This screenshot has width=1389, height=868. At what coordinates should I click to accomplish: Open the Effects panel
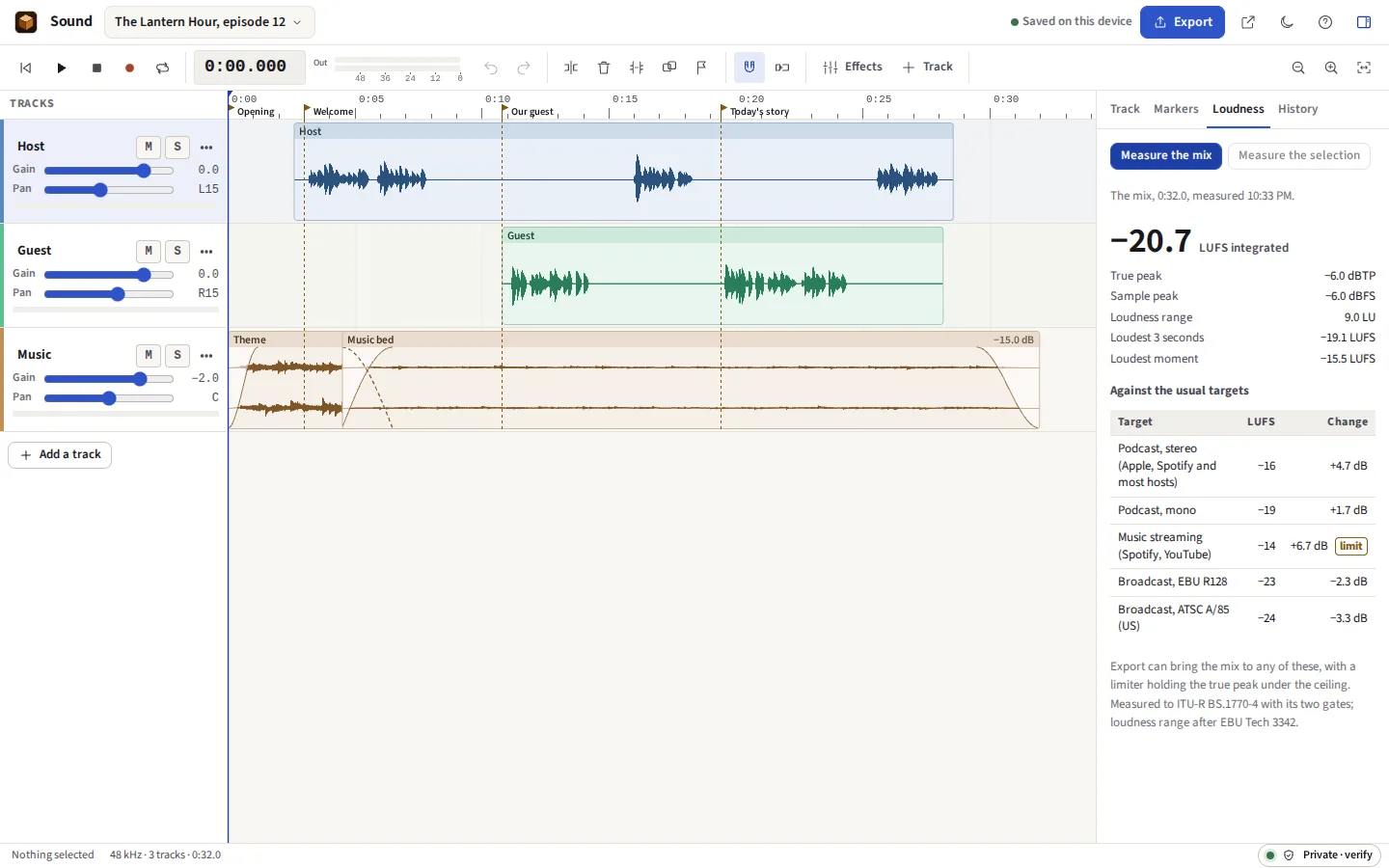pos(853,67)
